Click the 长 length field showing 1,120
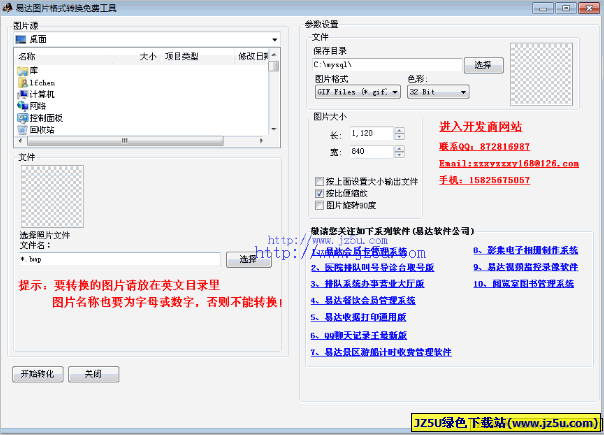Screen dimensions: 604x435 click(372, 133)
